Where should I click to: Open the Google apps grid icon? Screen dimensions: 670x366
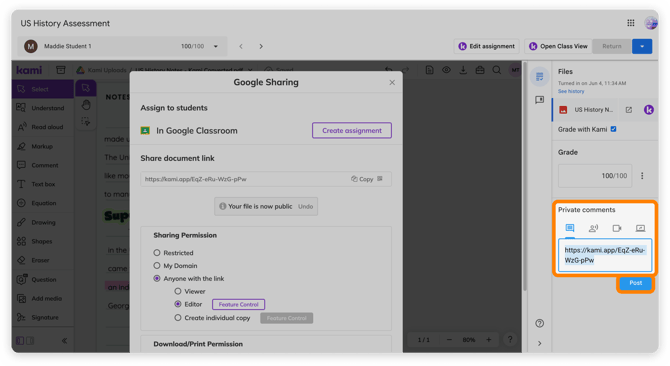[x=631, y=23]
